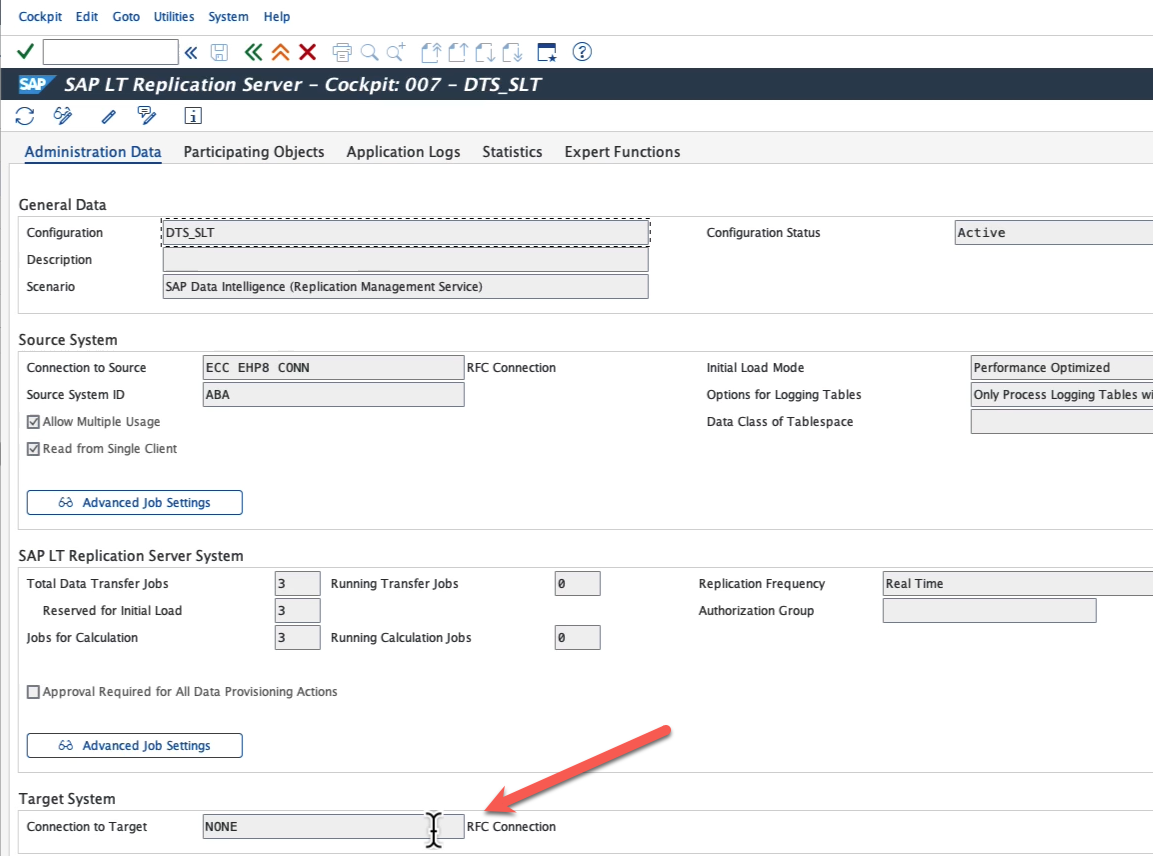Click the orange Exit up-arrow icon

tap(280, 52)
